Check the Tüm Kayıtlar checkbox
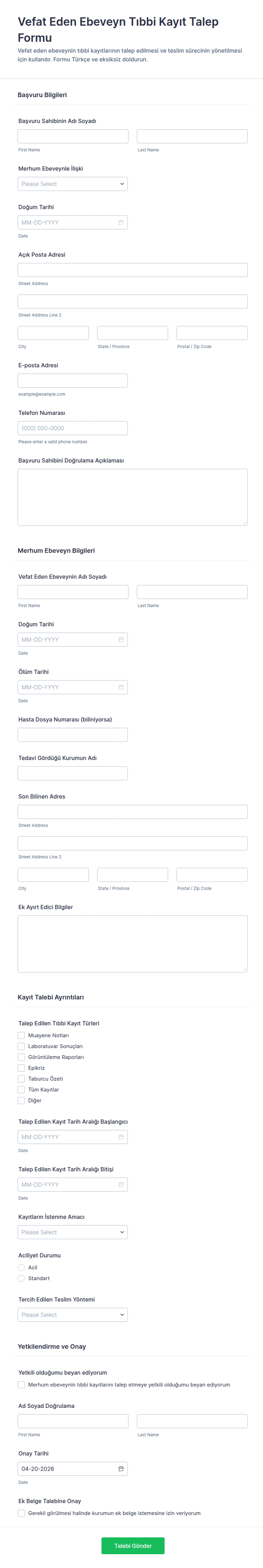263x1568 pixels. (21, 1090)
